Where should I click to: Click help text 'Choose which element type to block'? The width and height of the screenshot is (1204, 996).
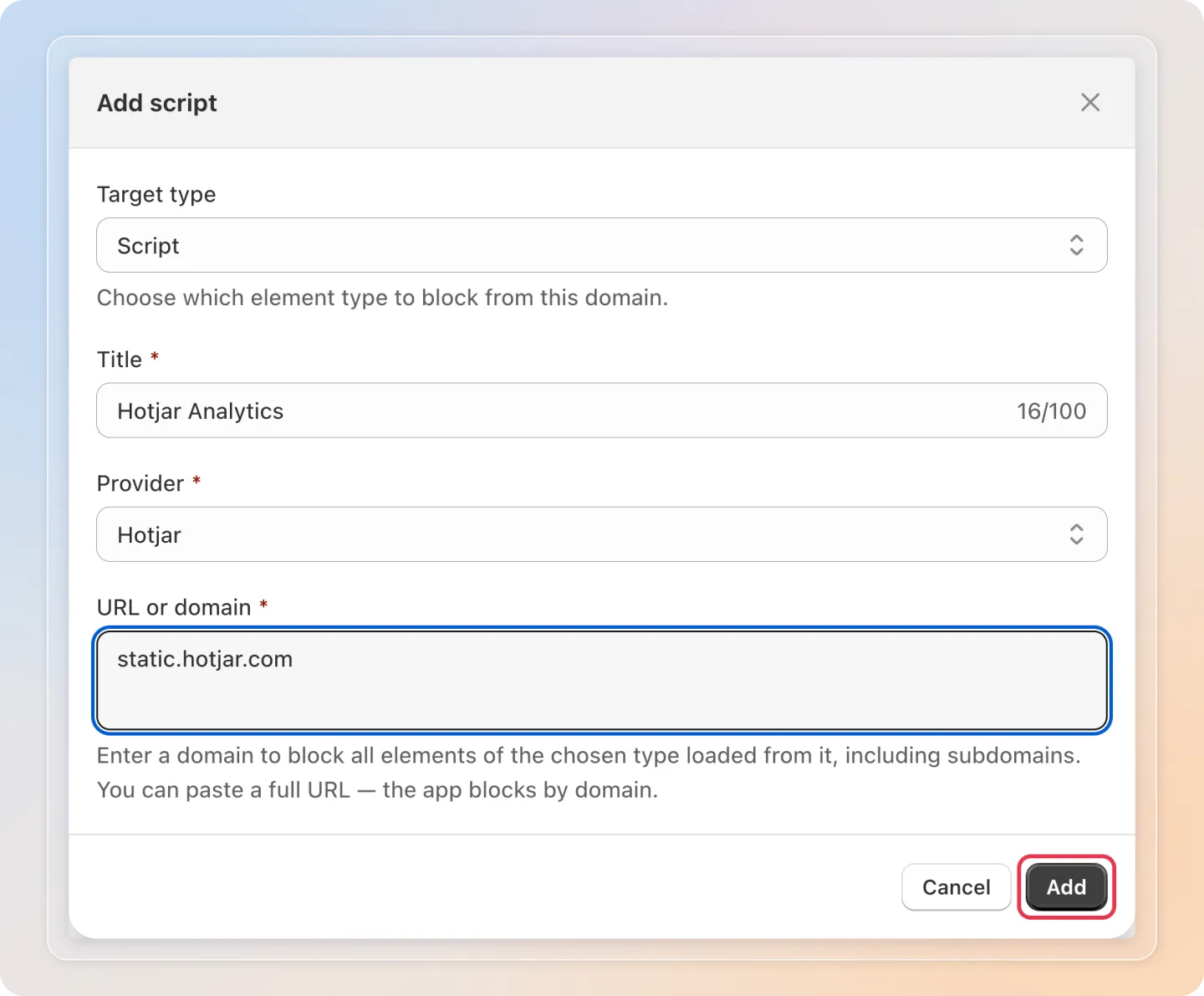tap(382, 298)
